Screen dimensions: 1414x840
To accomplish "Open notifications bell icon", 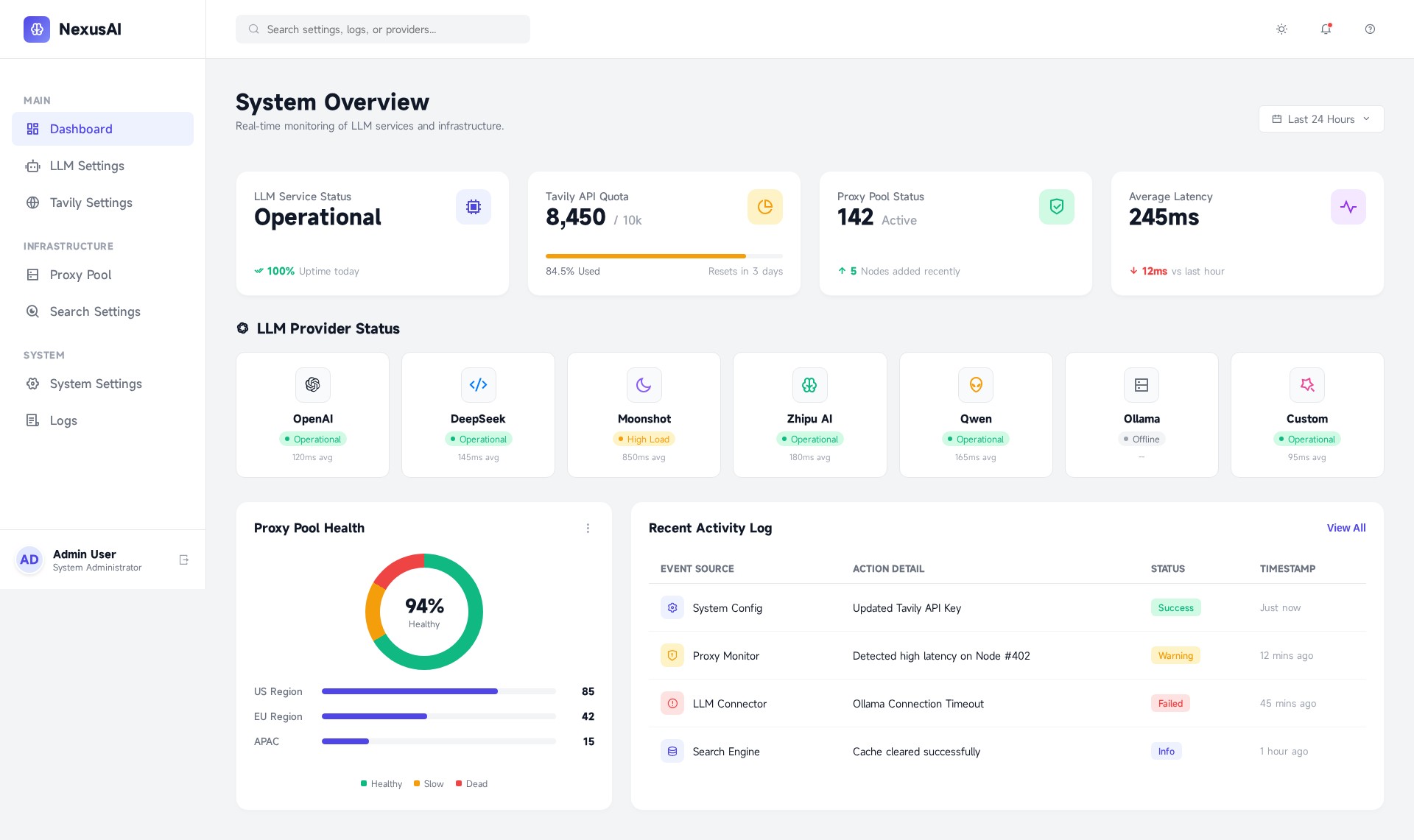I will point(1326,29).
